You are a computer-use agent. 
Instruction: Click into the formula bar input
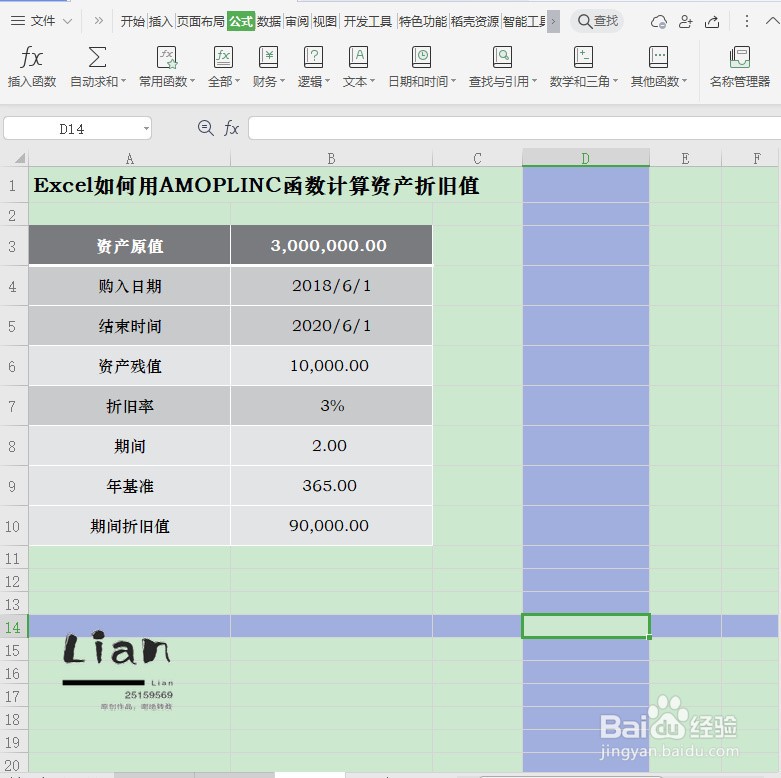515,129
